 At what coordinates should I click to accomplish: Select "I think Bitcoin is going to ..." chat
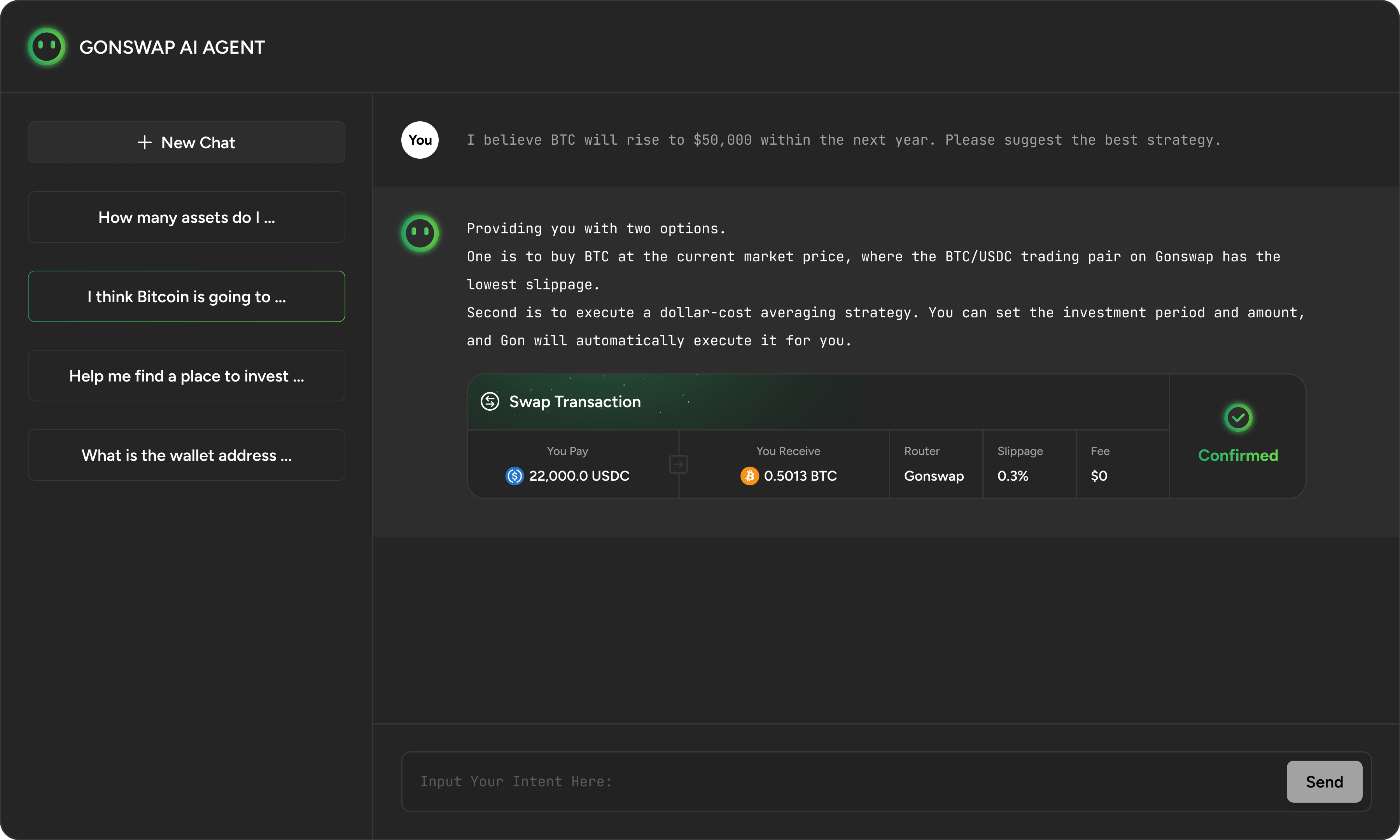[x=187, y=297]
